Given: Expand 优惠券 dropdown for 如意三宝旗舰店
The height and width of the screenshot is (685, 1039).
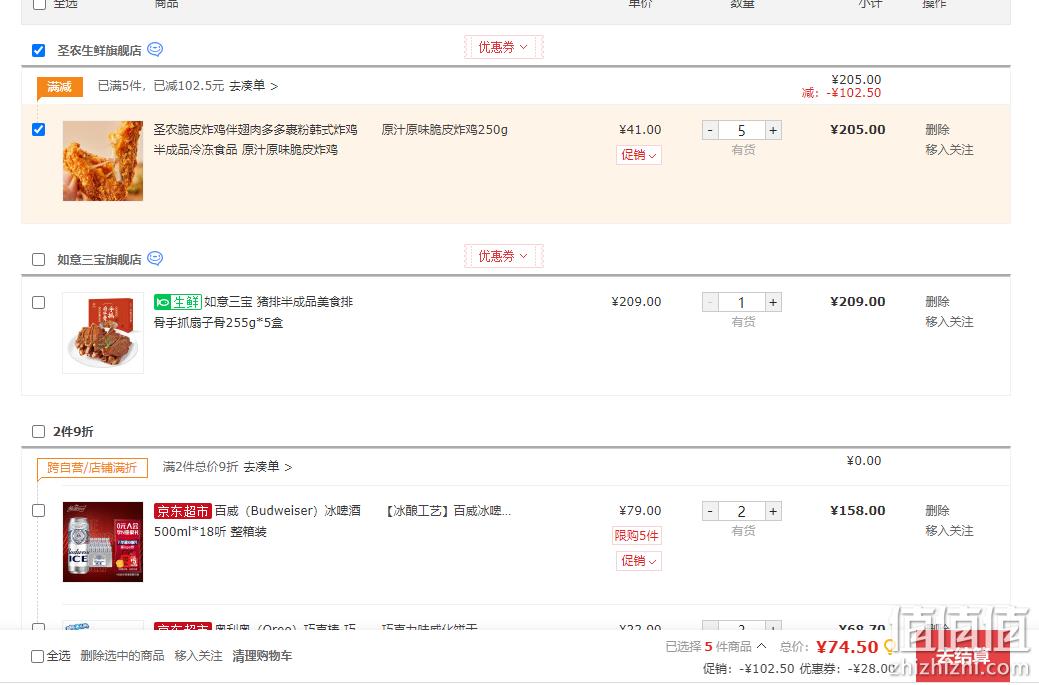Looking at the screenshot, I should point(504,256).
